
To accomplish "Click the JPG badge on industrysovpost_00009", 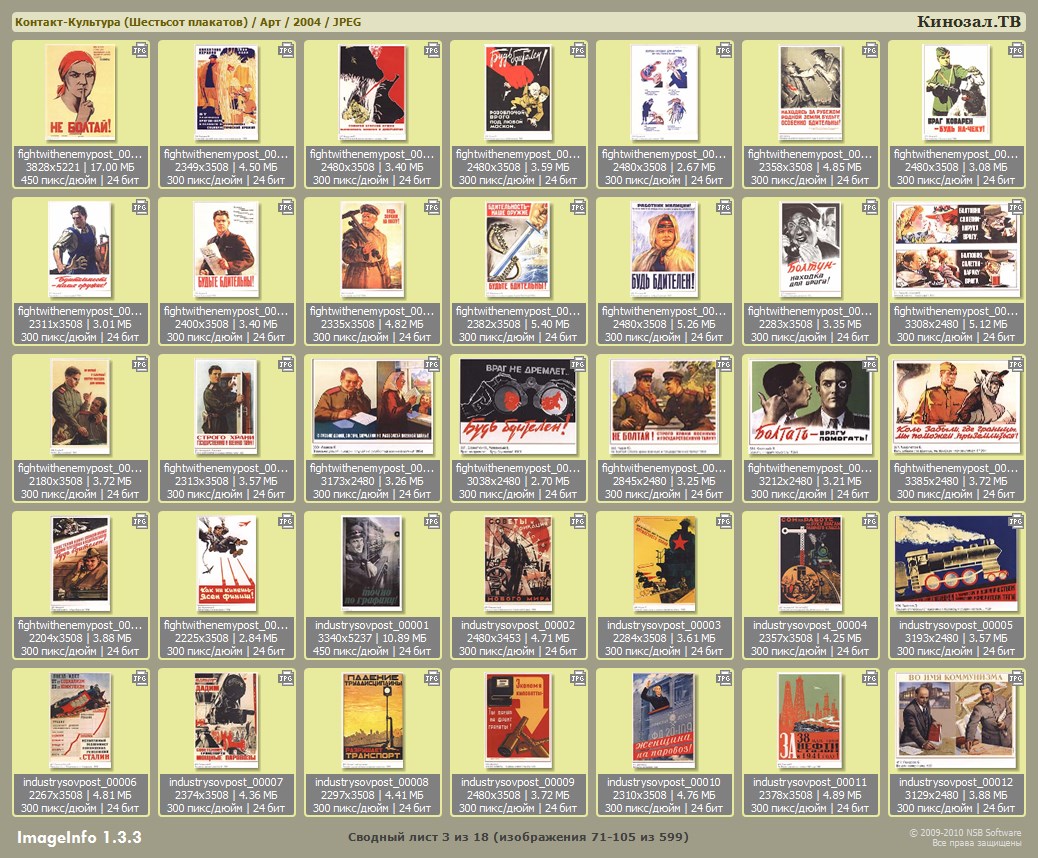I will pos(578,679).
